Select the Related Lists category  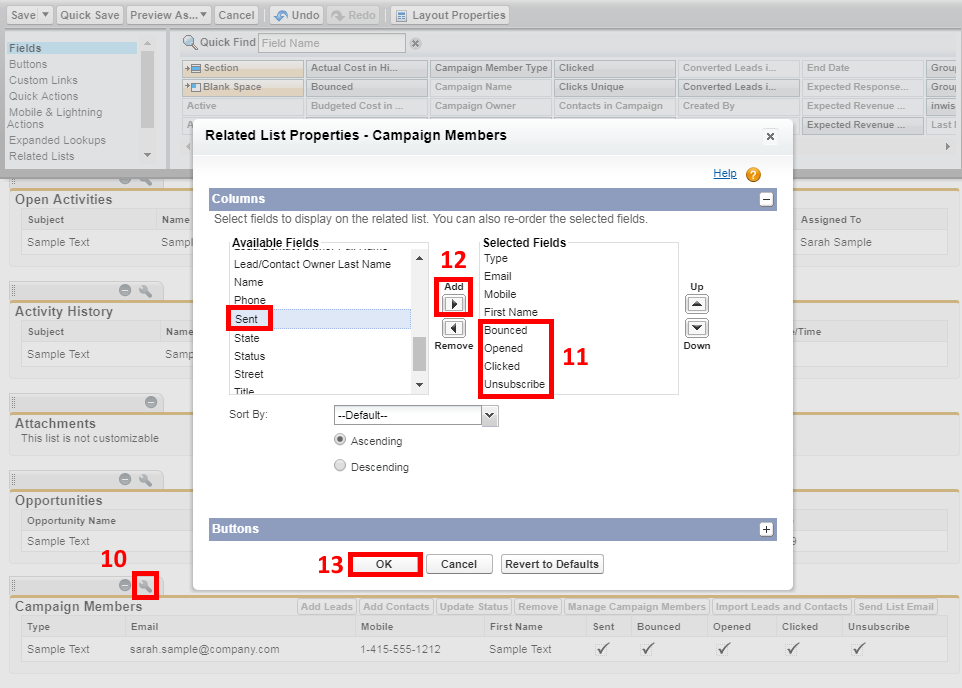tap(42, 157)
